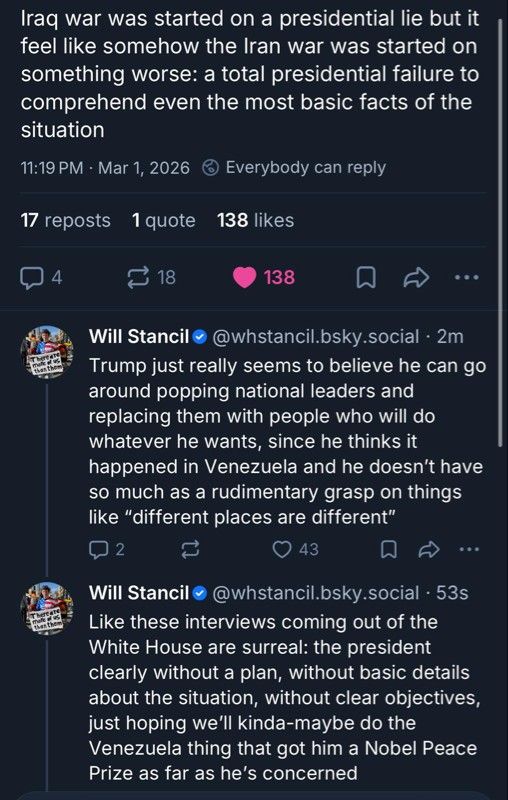Open more options on the 2m reply
The image size is (508, 800).
(x=469, y=549)
